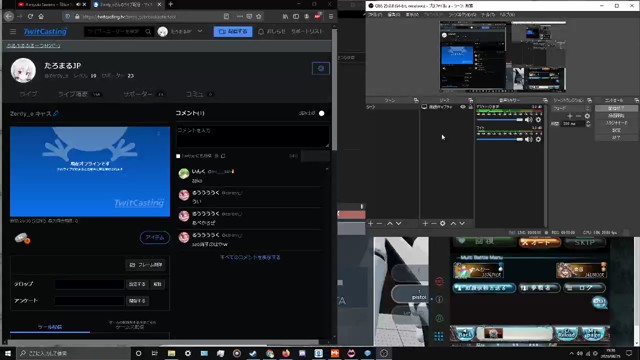Screen dimensions: 640x360
Task: Switch to the ライブ履歴 tab
Action: [73, 94]
